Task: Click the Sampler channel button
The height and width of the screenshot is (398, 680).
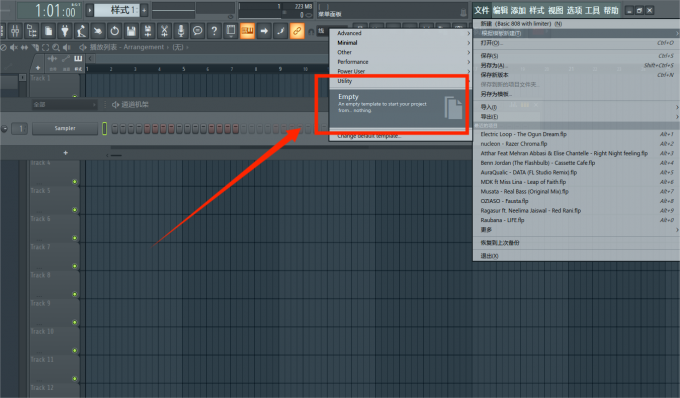Action: (65, 128)
